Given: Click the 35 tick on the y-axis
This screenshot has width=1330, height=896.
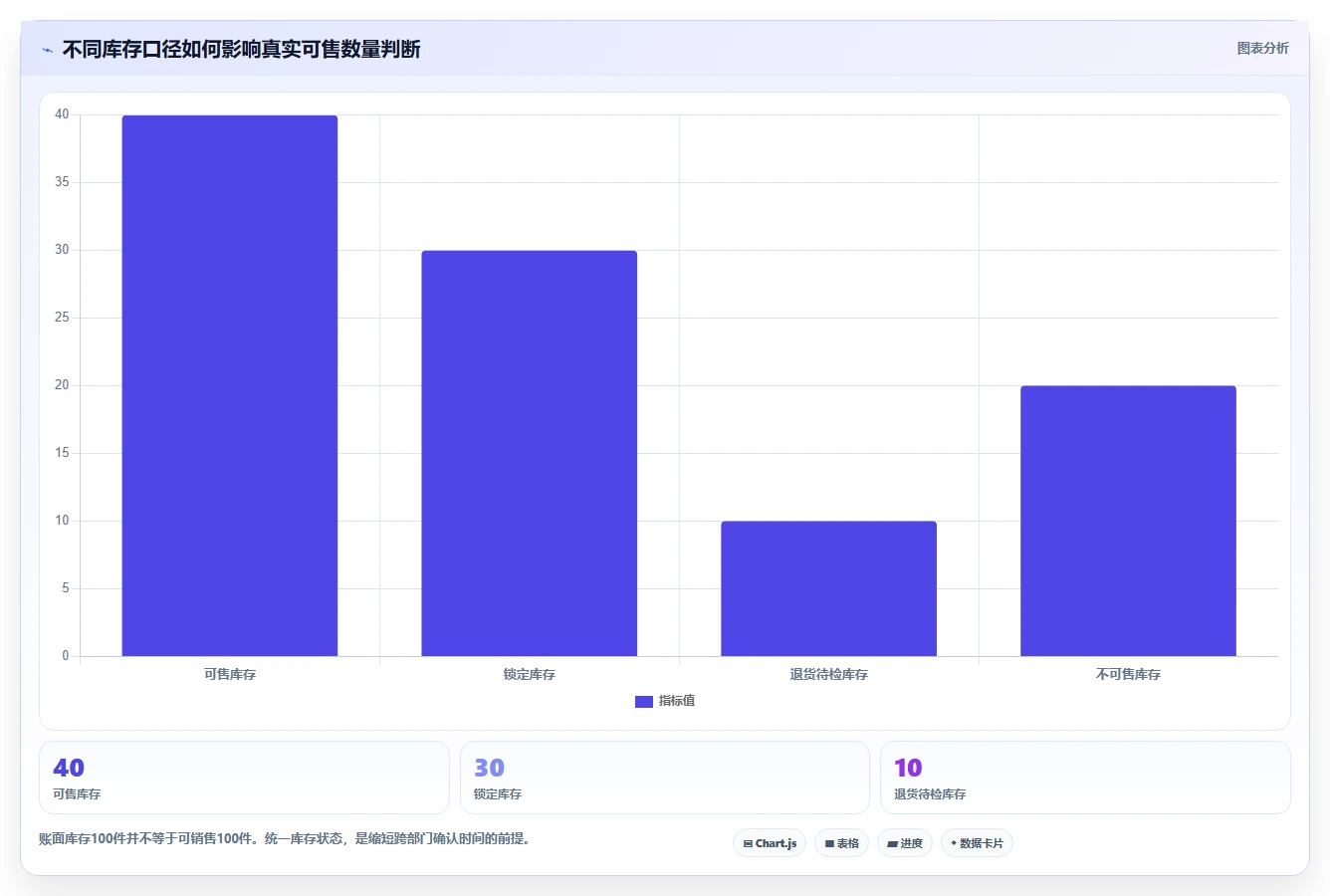Looking at the screenshot, I should click(62, 182).
